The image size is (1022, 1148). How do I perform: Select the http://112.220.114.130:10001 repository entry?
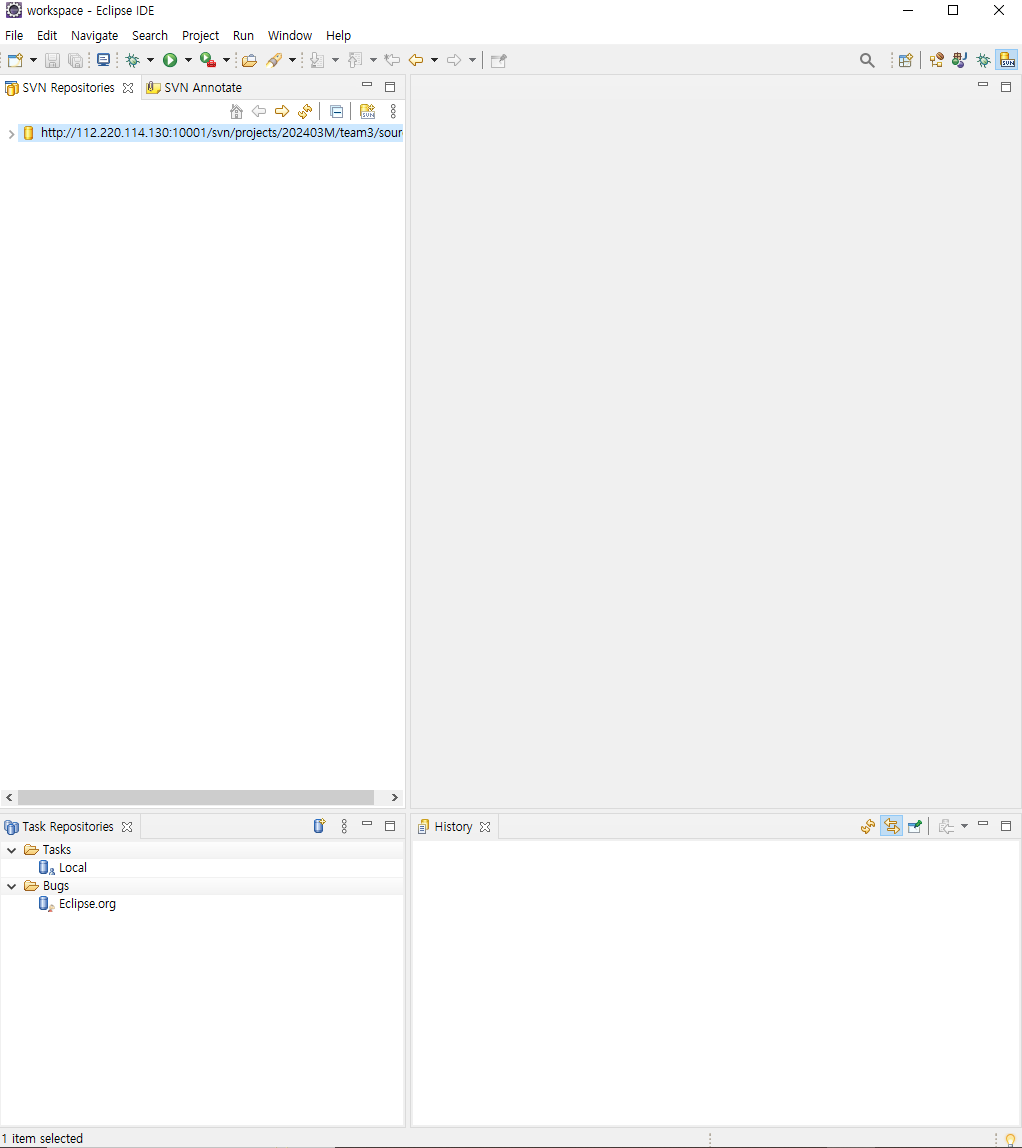211,133
